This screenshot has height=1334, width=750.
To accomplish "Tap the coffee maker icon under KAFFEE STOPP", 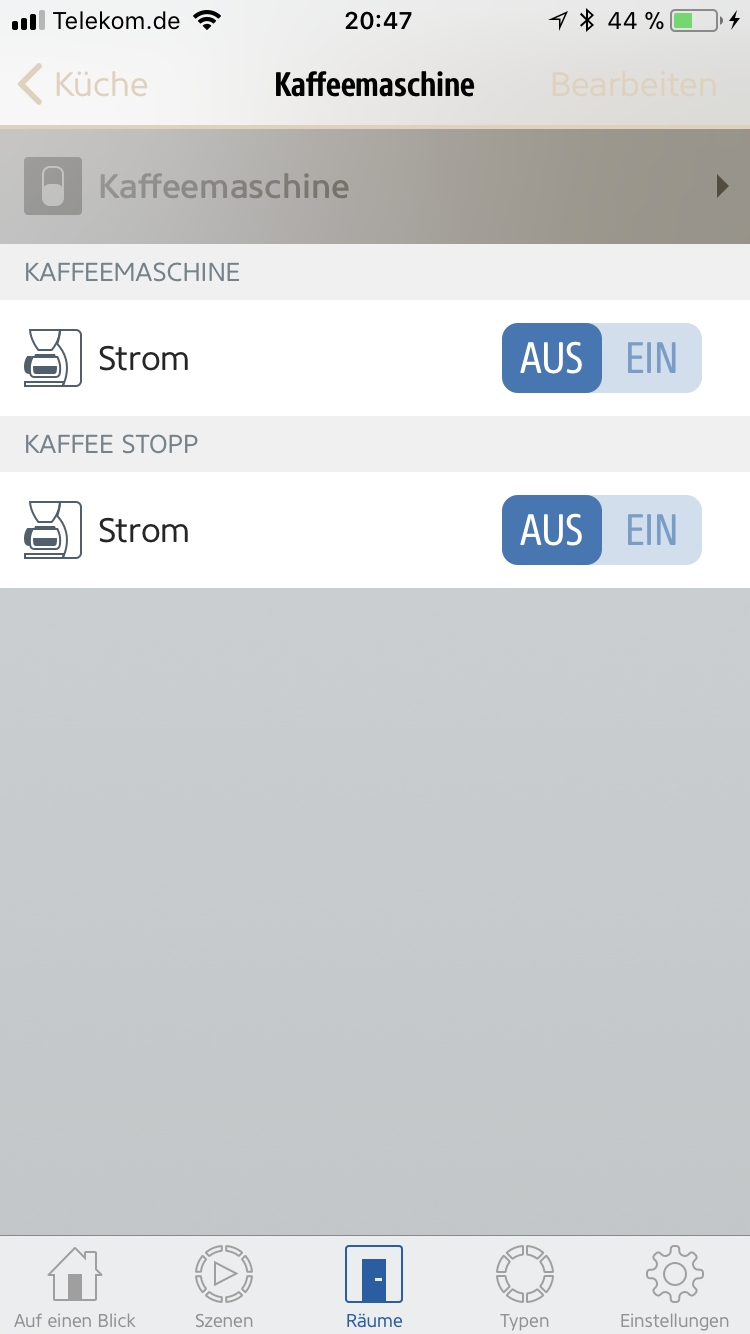I will pos(52,530).
